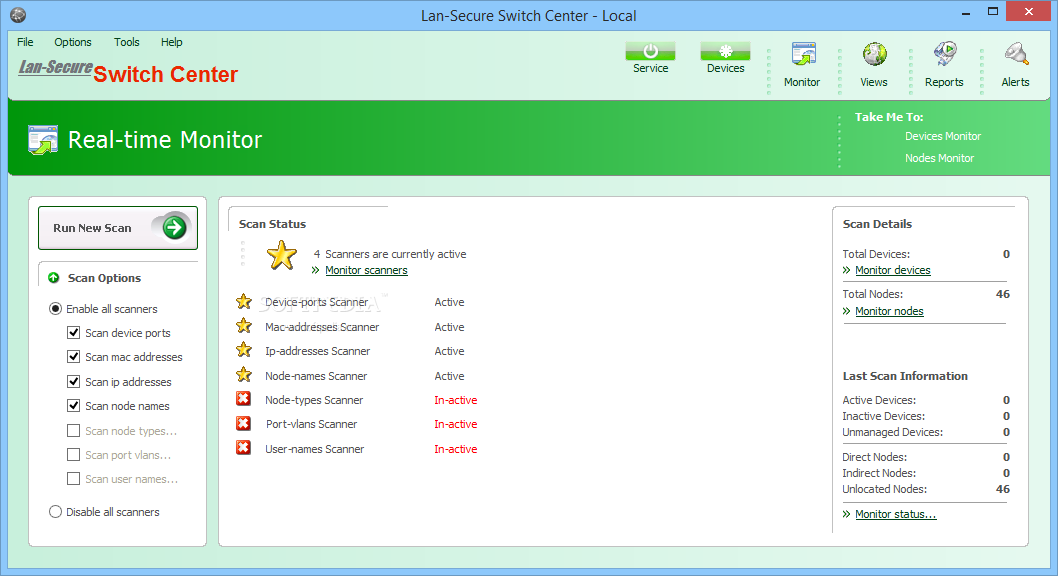
Task: Go to Devices Monitor shortcut
Action: [943, 136]
